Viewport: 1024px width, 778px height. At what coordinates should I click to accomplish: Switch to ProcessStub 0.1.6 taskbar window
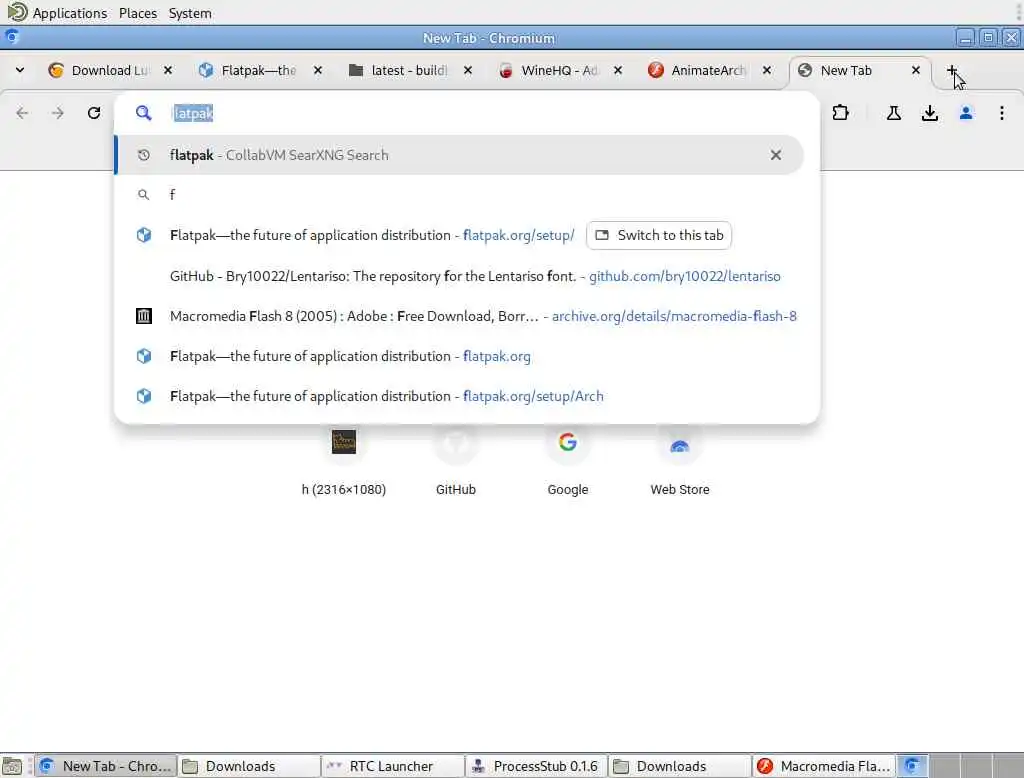(536, 766)
